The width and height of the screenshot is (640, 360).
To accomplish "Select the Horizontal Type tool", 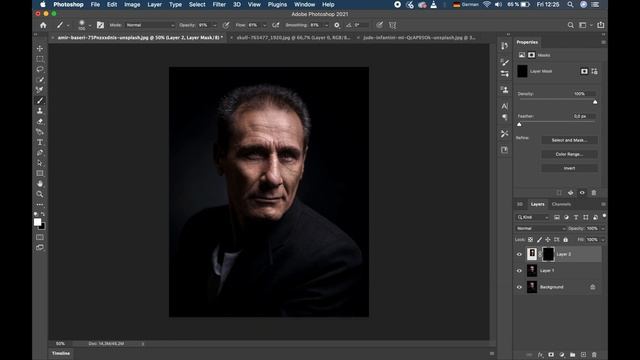I will [x=40, y=142].
